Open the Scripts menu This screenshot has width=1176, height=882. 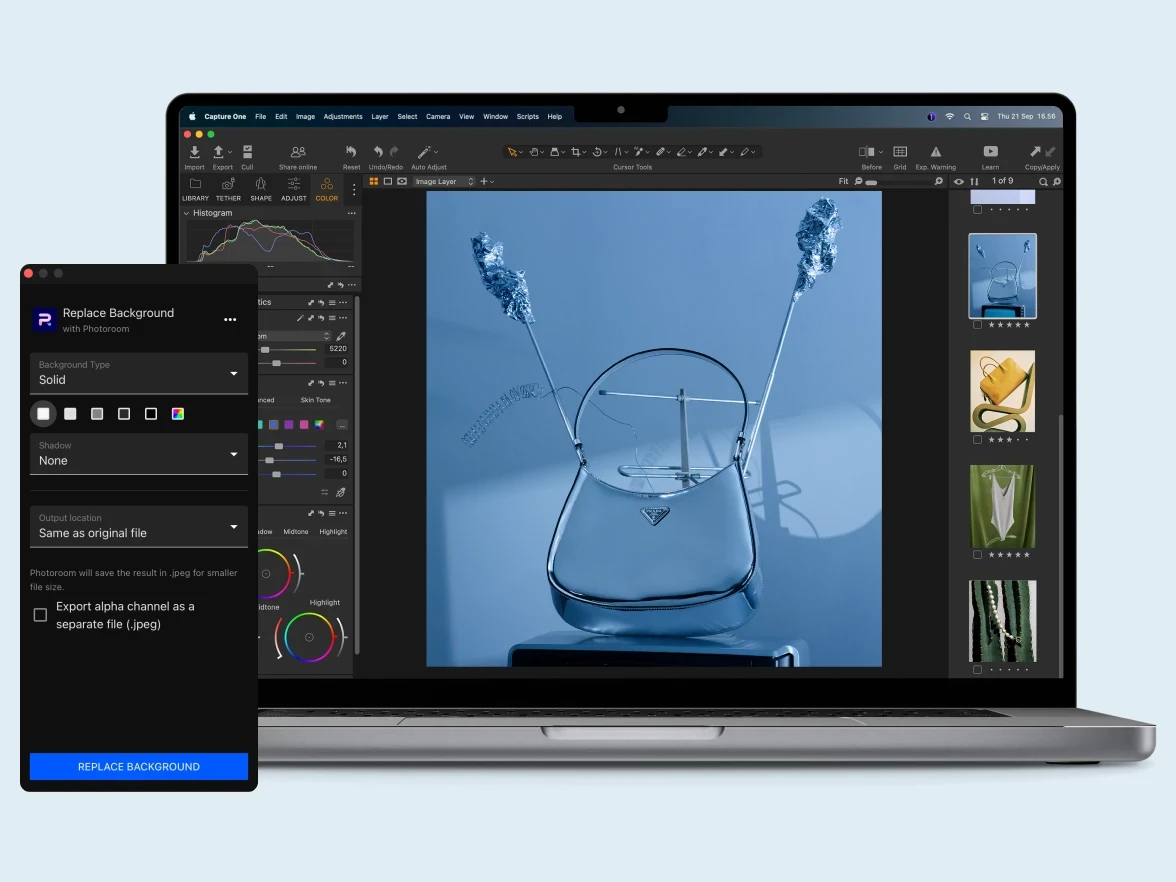(x=527, y=116)
